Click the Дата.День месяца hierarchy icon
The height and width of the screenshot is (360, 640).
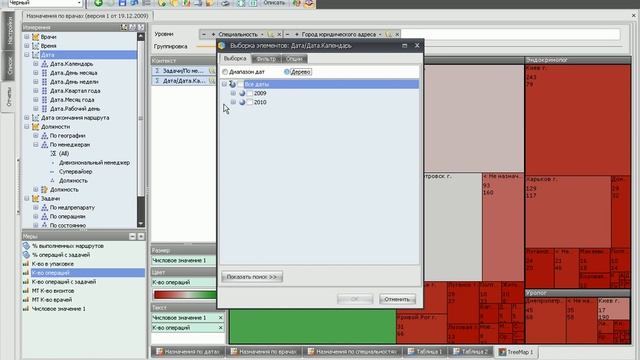point(44,73)
